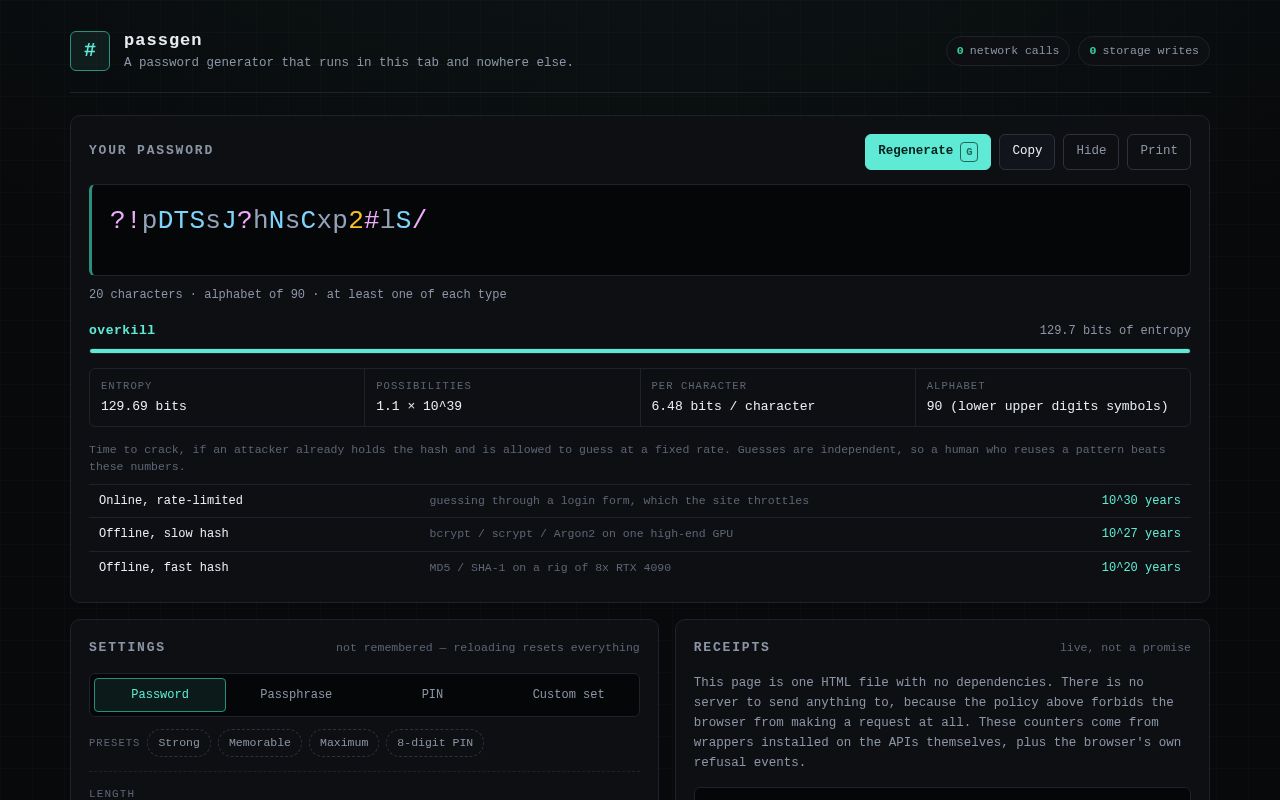Apply the Strong preset
1280x800 pixels.
click(x=179, y=743)
